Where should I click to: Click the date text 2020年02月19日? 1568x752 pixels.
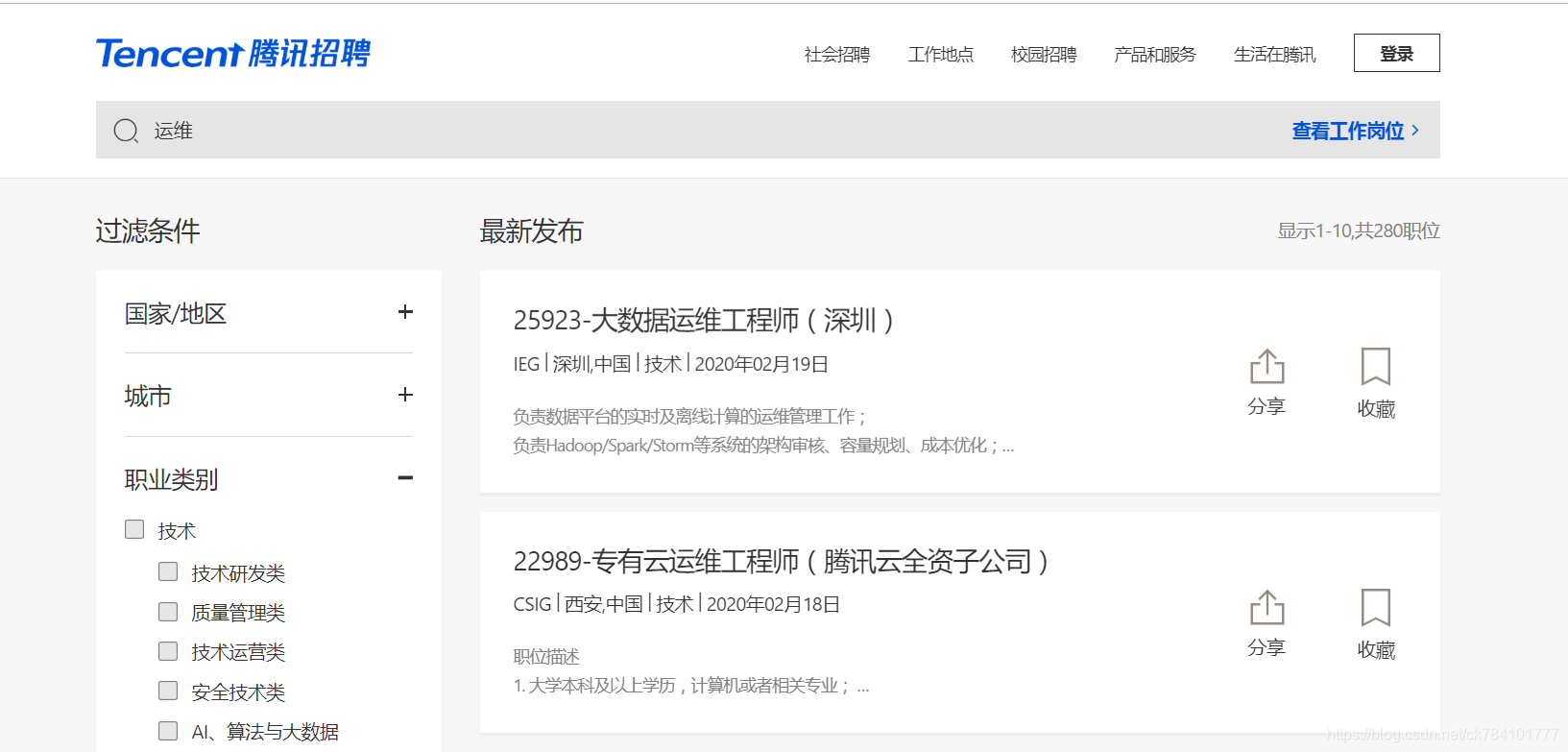[761, 364]
